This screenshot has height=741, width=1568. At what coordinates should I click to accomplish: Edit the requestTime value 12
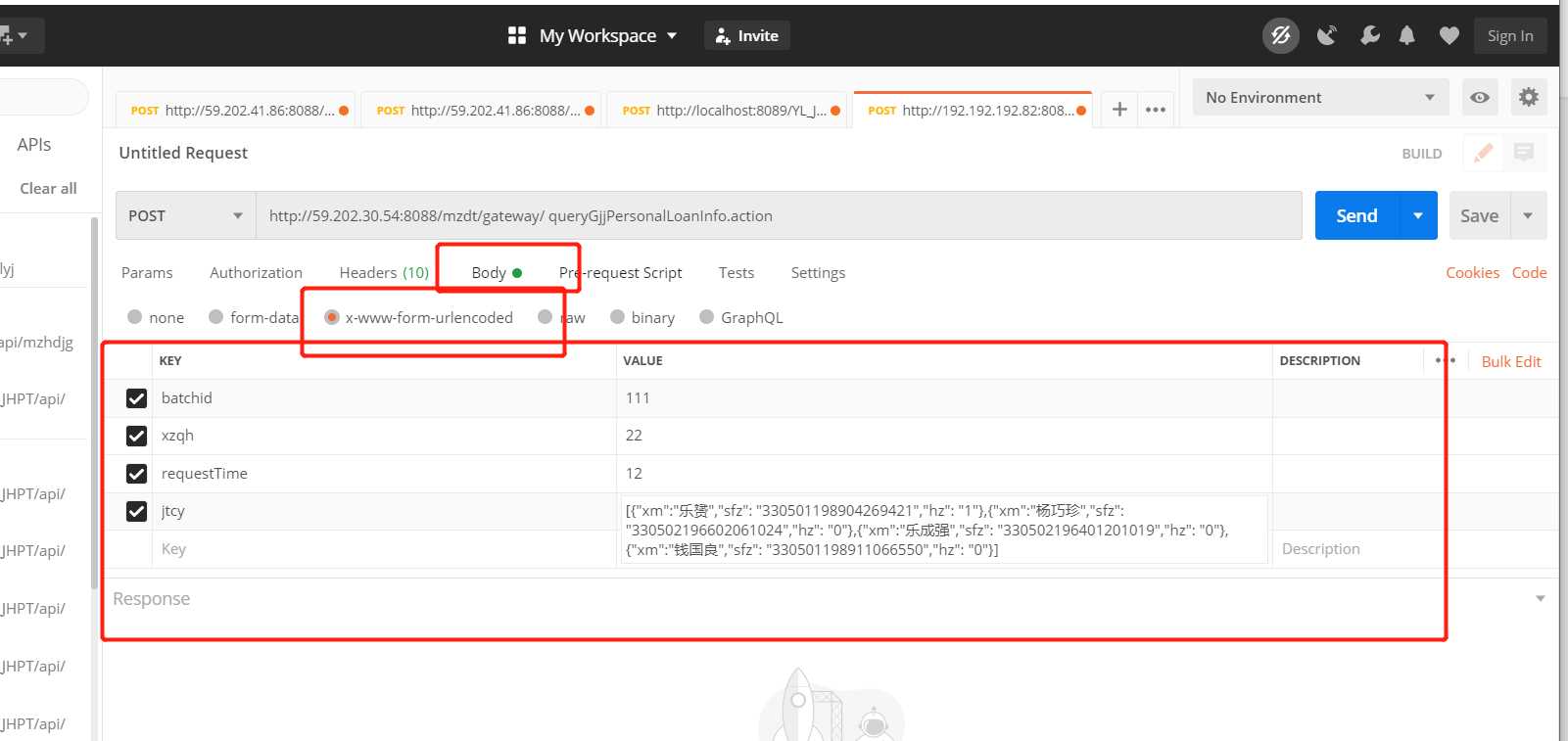click(944, 474)
